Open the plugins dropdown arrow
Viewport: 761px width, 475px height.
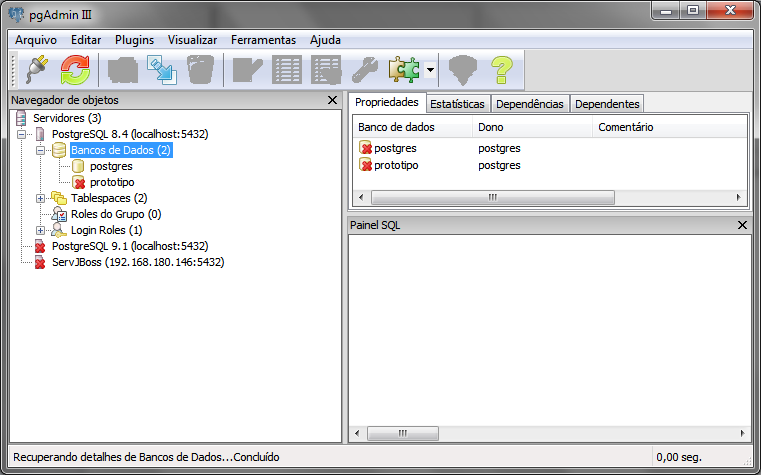point(430,70)
